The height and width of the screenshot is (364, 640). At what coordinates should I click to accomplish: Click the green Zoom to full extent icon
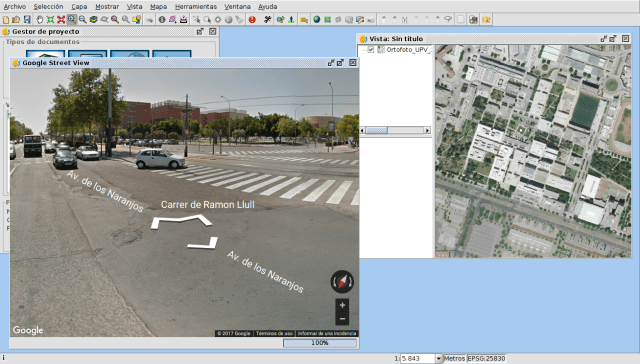click(x=50, y=20)
